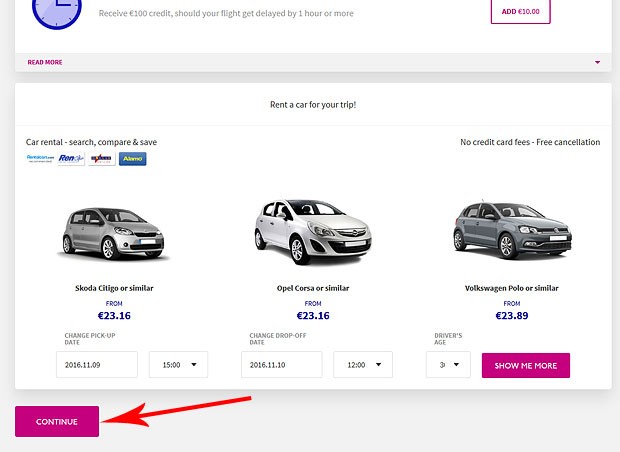Click the second car rental brand logo
Image resolution: width=620 pixels, height=452 pixels.
pyautogui.click(x=71, y=159)
